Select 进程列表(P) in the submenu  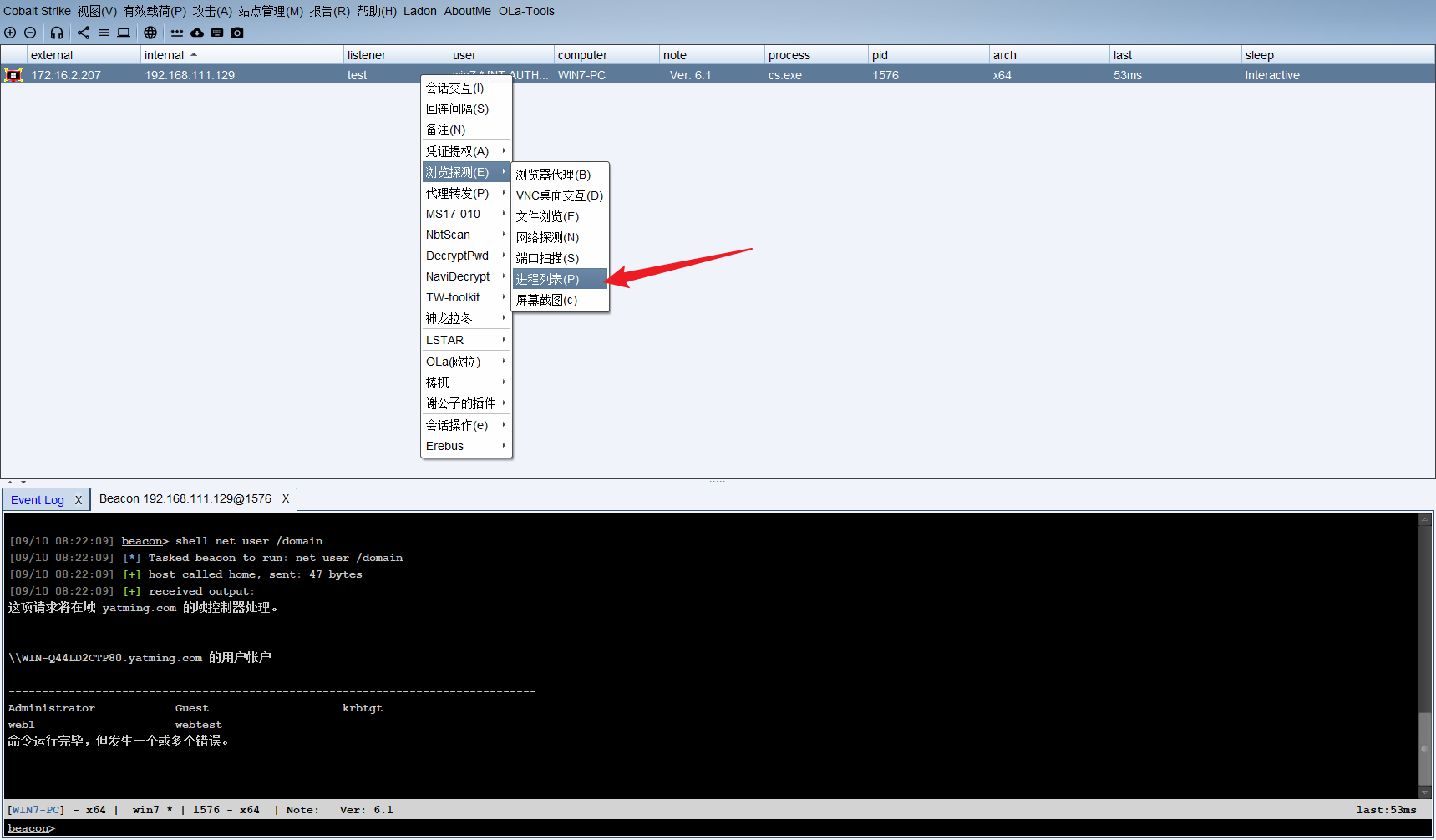560,279
